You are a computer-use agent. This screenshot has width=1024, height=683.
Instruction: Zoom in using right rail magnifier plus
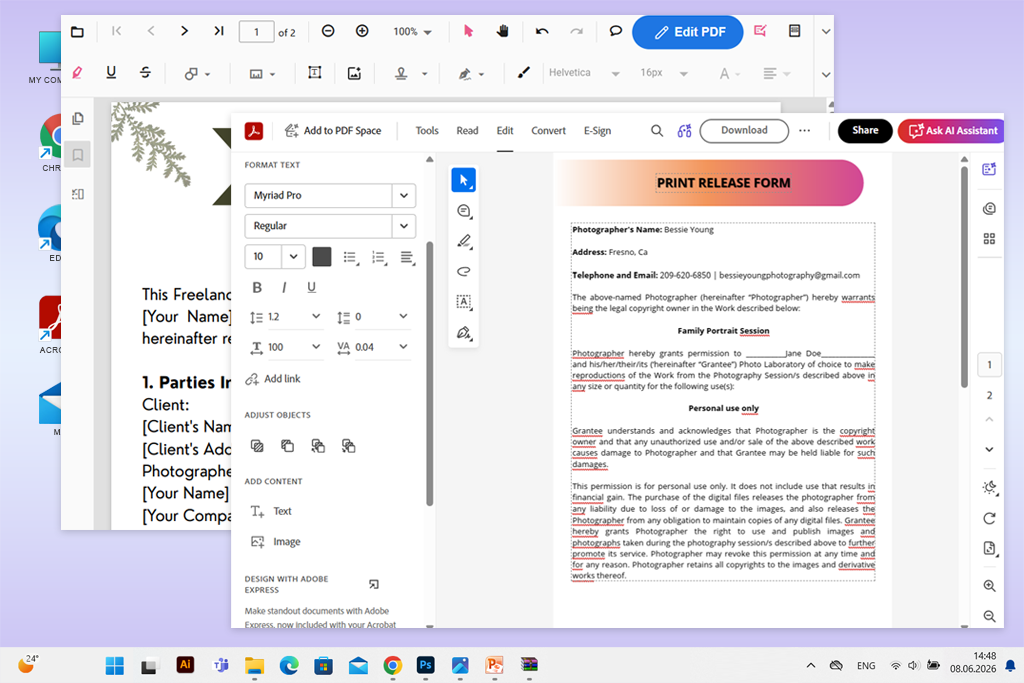tap(989, 586)
